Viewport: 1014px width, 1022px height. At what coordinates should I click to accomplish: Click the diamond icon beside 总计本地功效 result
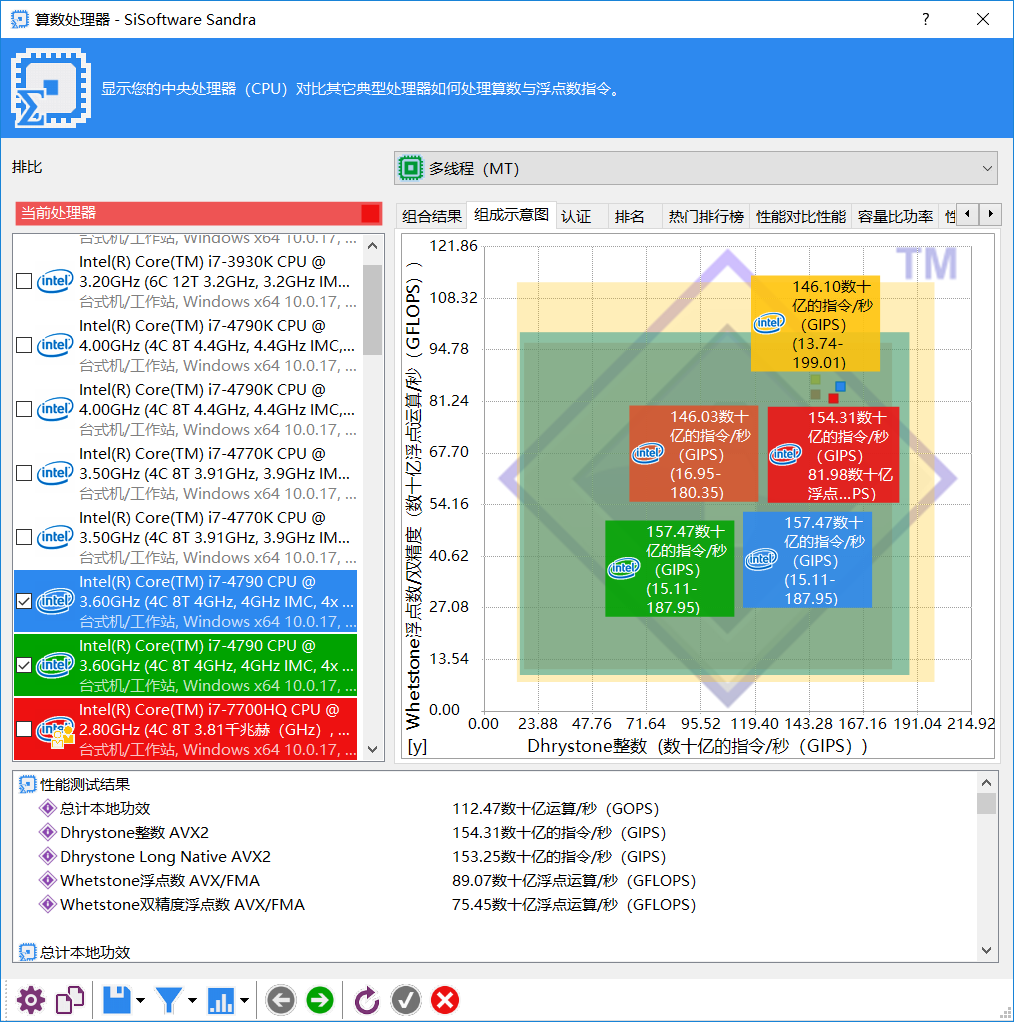click(x=47, y=808)
